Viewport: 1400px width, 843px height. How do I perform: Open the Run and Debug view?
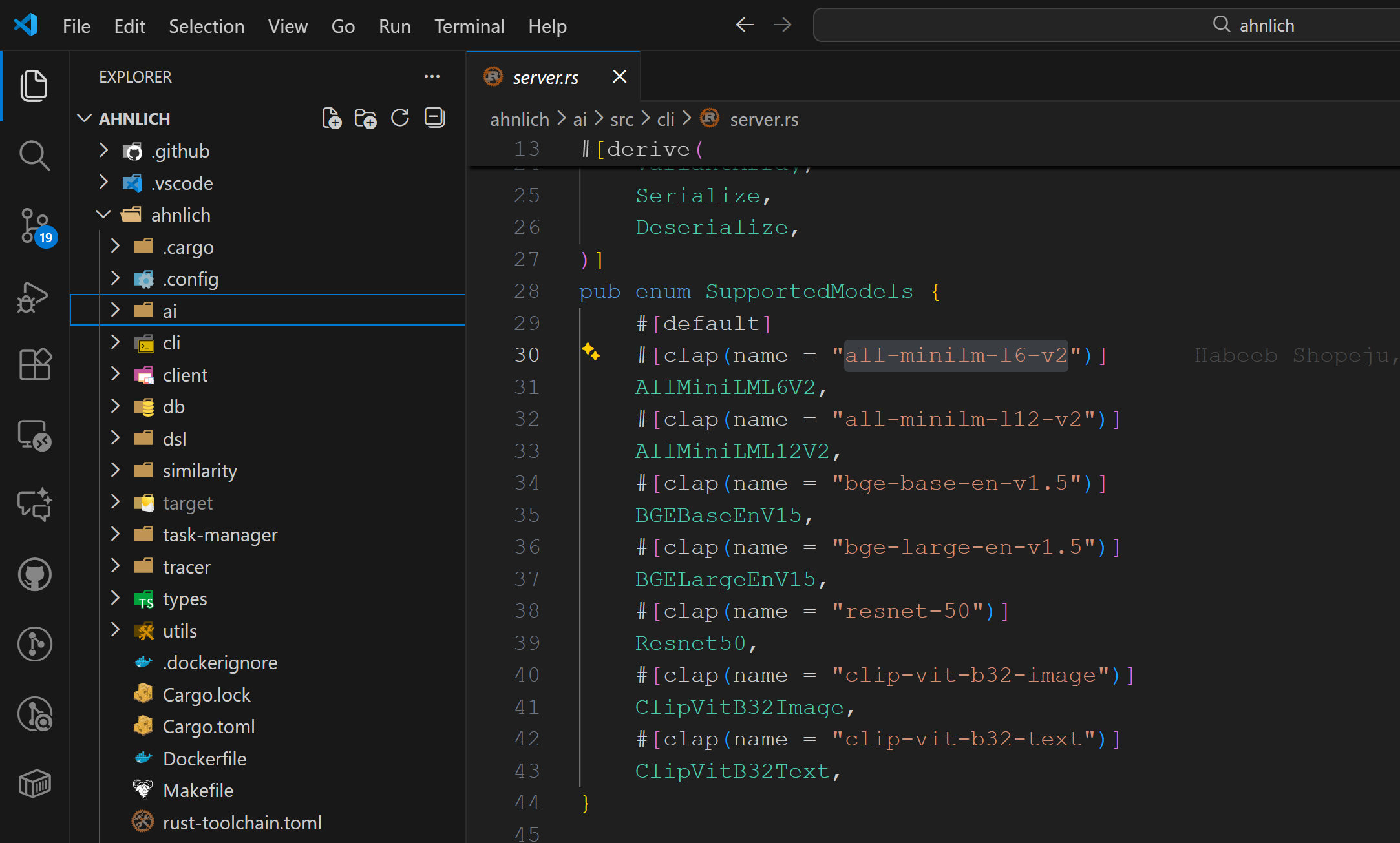coord(34,298)
